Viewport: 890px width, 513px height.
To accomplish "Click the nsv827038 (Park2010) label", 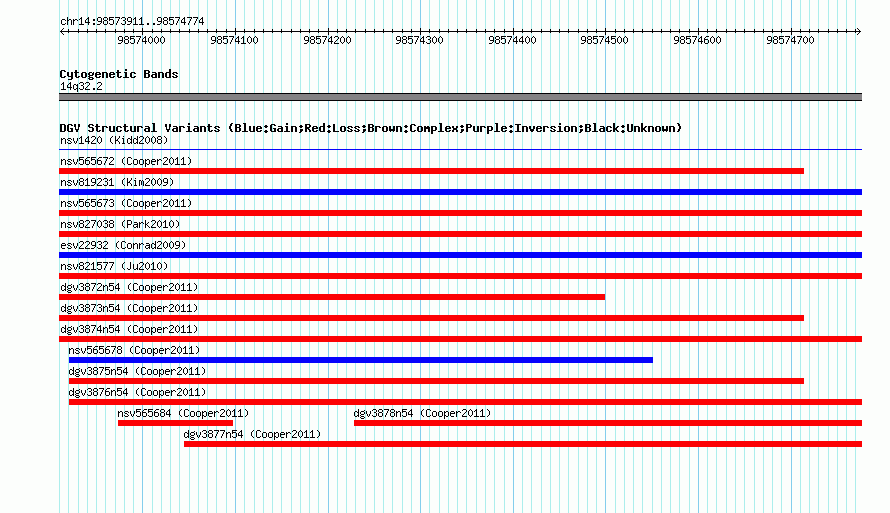I will click(x=120, y=224).
